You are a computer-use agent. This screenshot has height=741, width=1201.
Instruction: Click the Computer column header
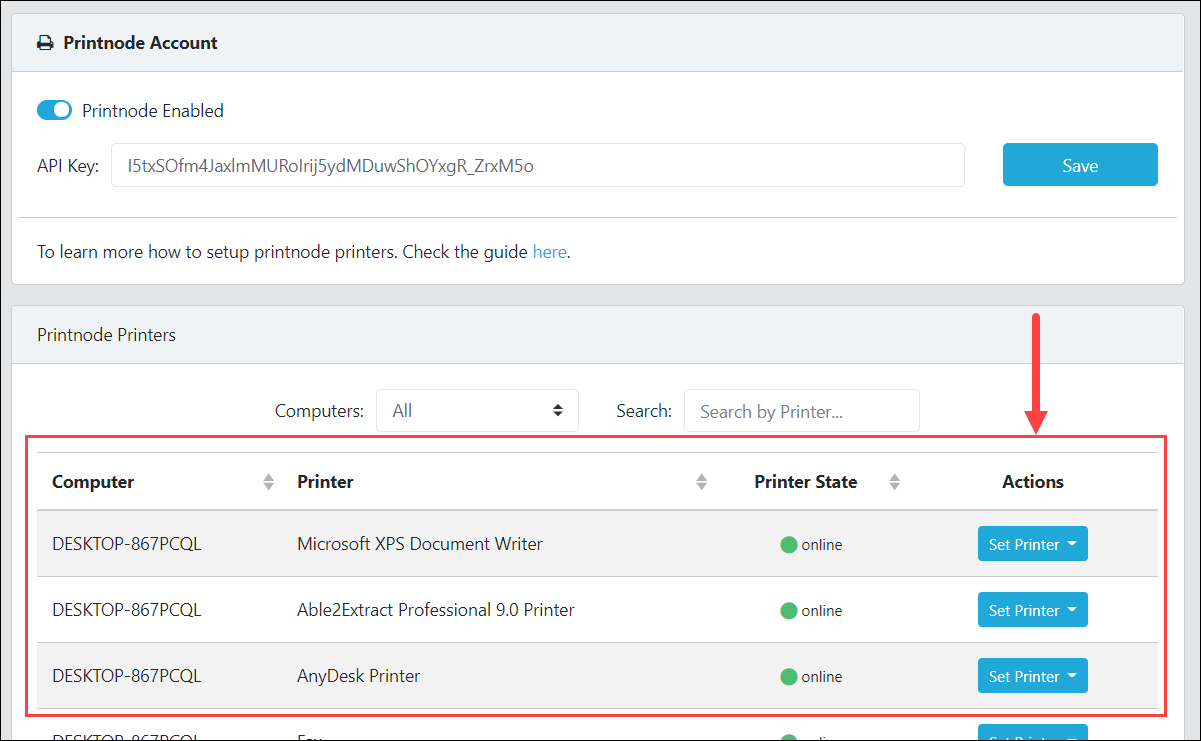coord(93,482)
